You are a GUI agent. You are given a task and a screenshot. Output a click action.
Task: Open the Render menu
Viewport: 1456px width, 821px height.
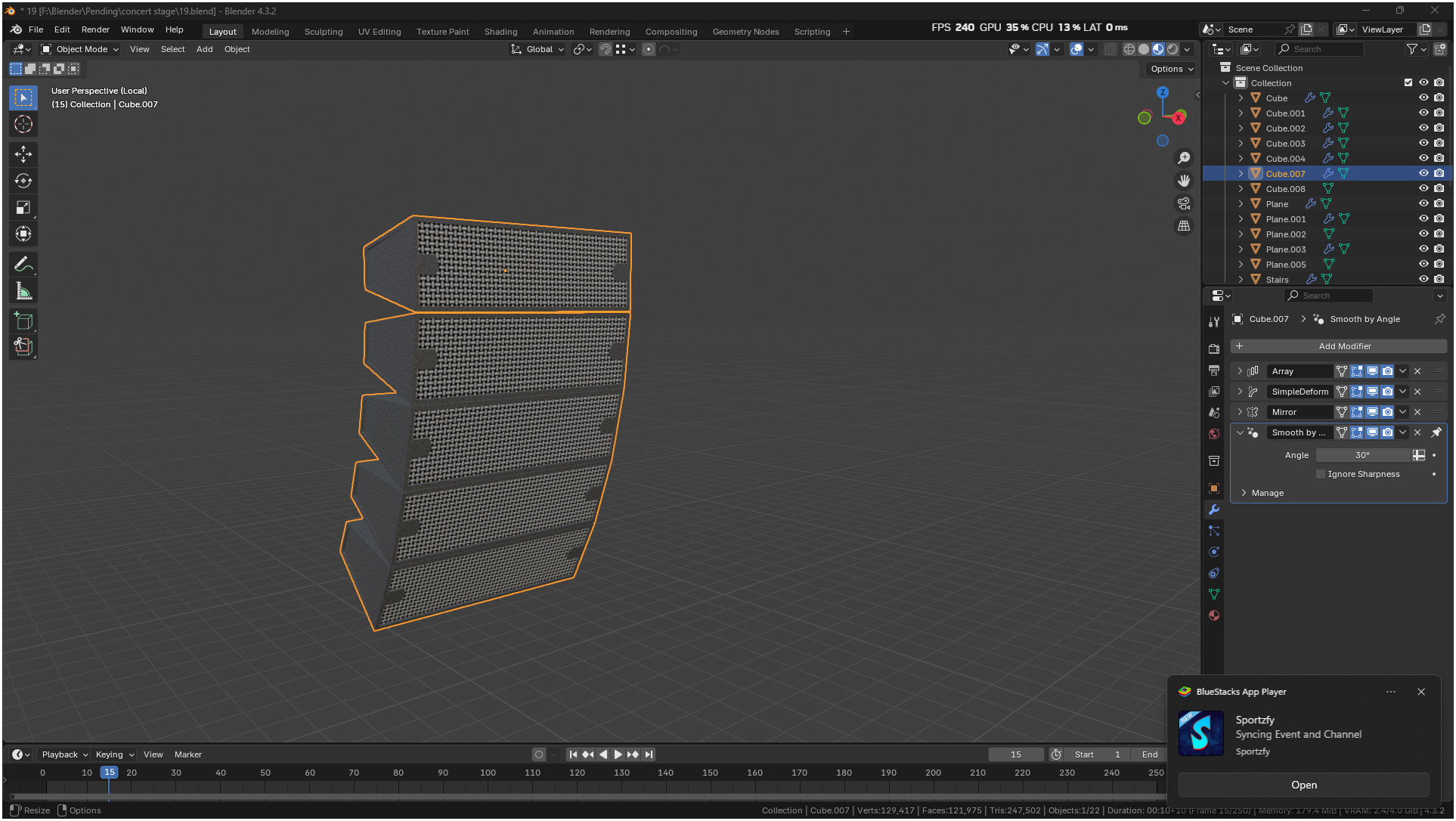click(x=95, y=29)
